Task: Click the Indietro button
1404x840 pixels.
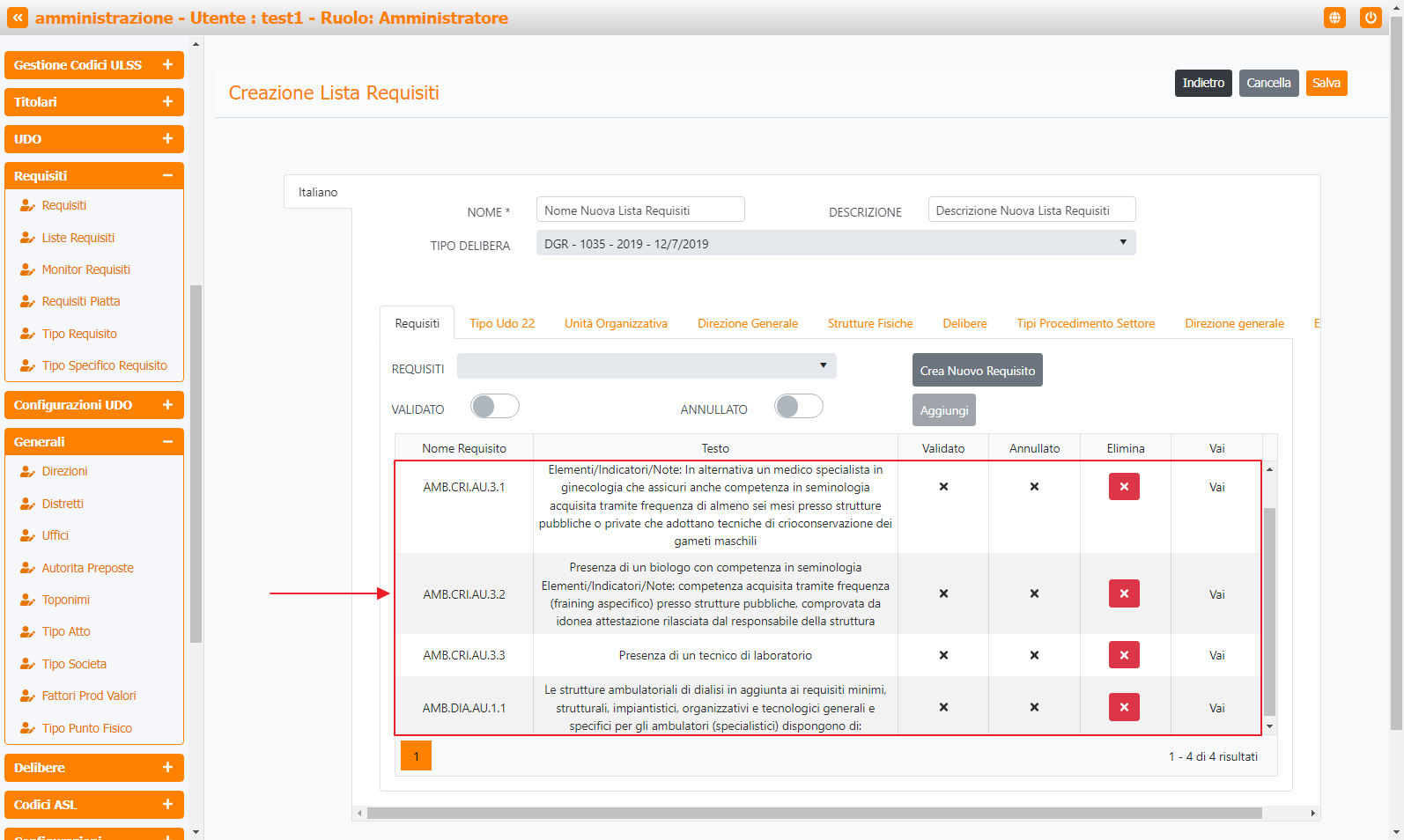Action: (x=1203, y=83)
